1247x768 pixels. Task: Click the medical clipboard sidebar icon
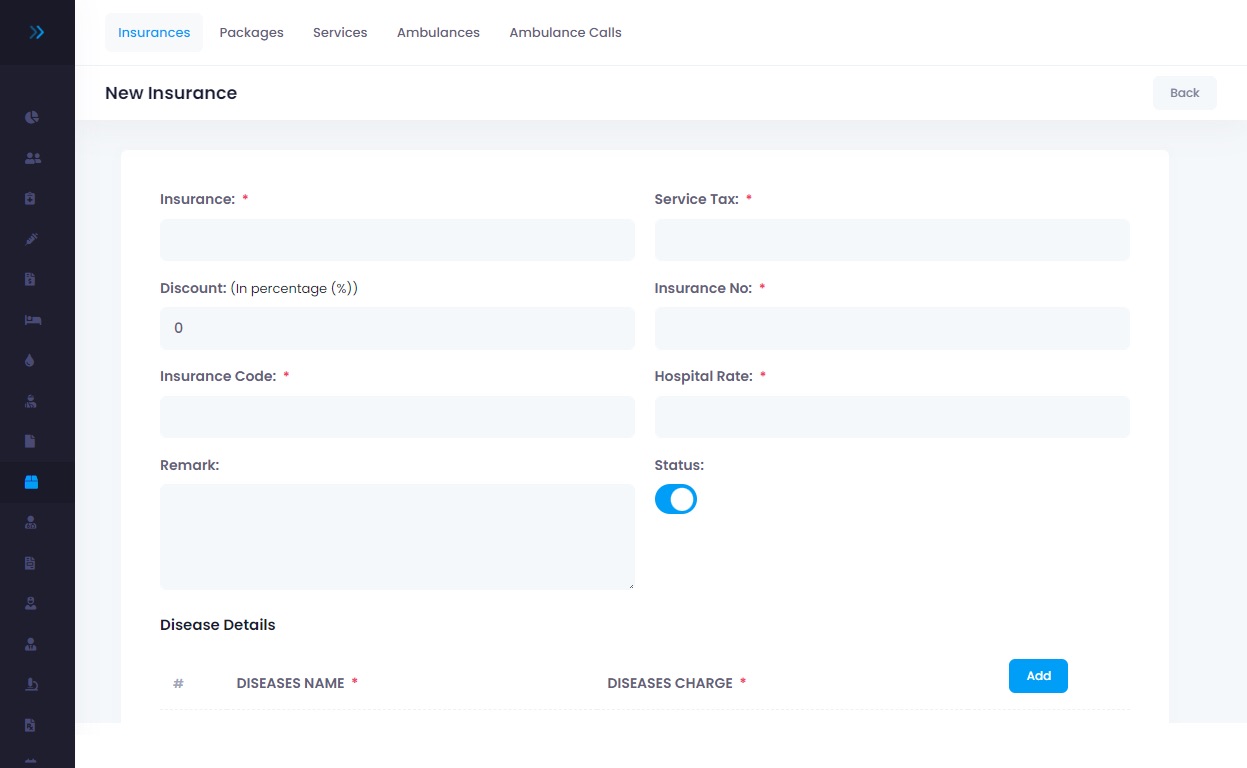pyautogui.click(x=31, y=198)
